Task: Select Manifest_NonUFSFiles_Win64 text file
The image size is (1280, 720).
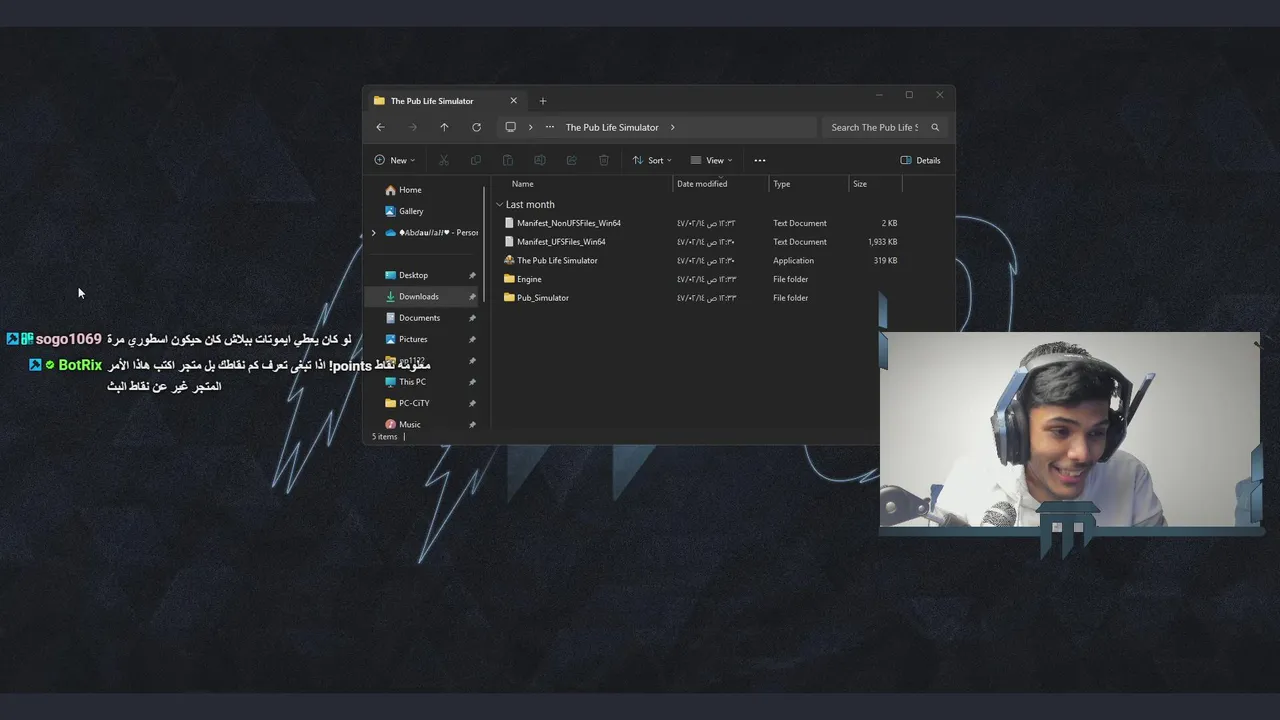Action: pyautogui.click(x=569, y=223)
